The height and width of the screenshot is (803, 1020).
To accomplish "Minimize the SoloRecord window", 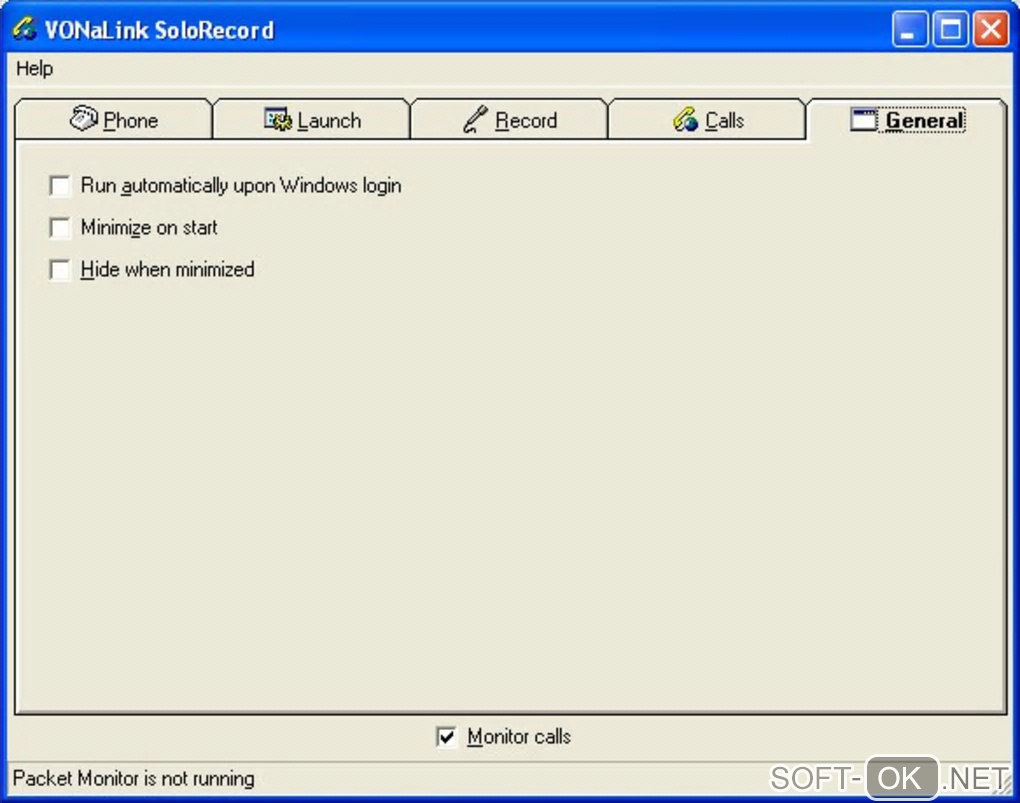I will point(909,29).
